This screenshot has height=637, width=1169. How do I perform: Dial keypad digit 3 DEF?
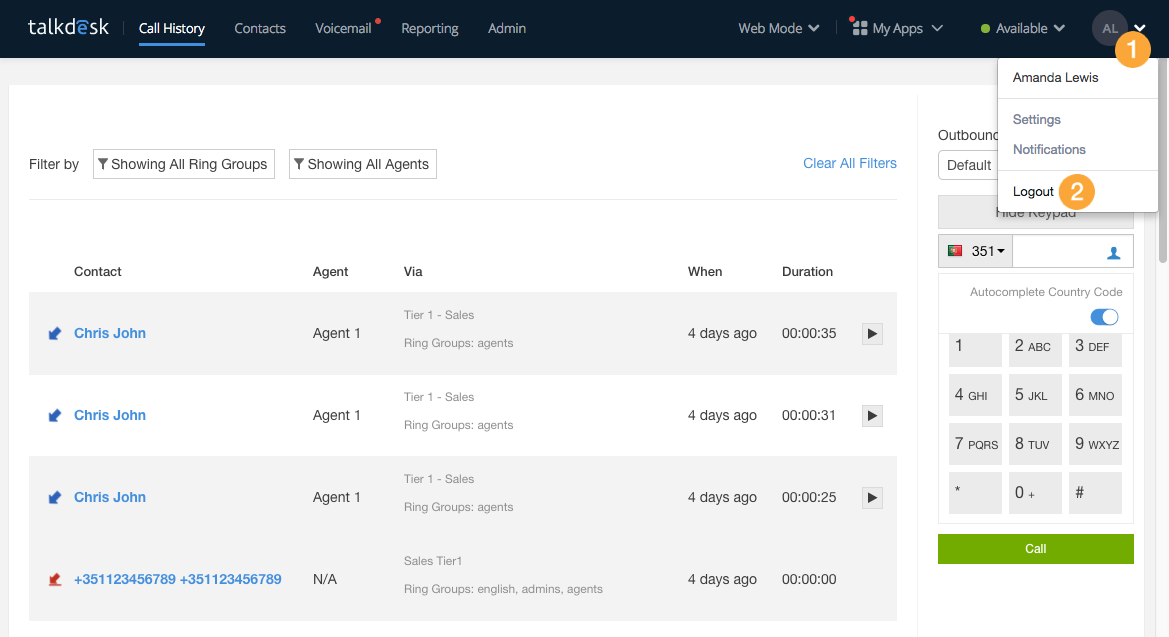pyautogui.click(x=1095, y=348)
